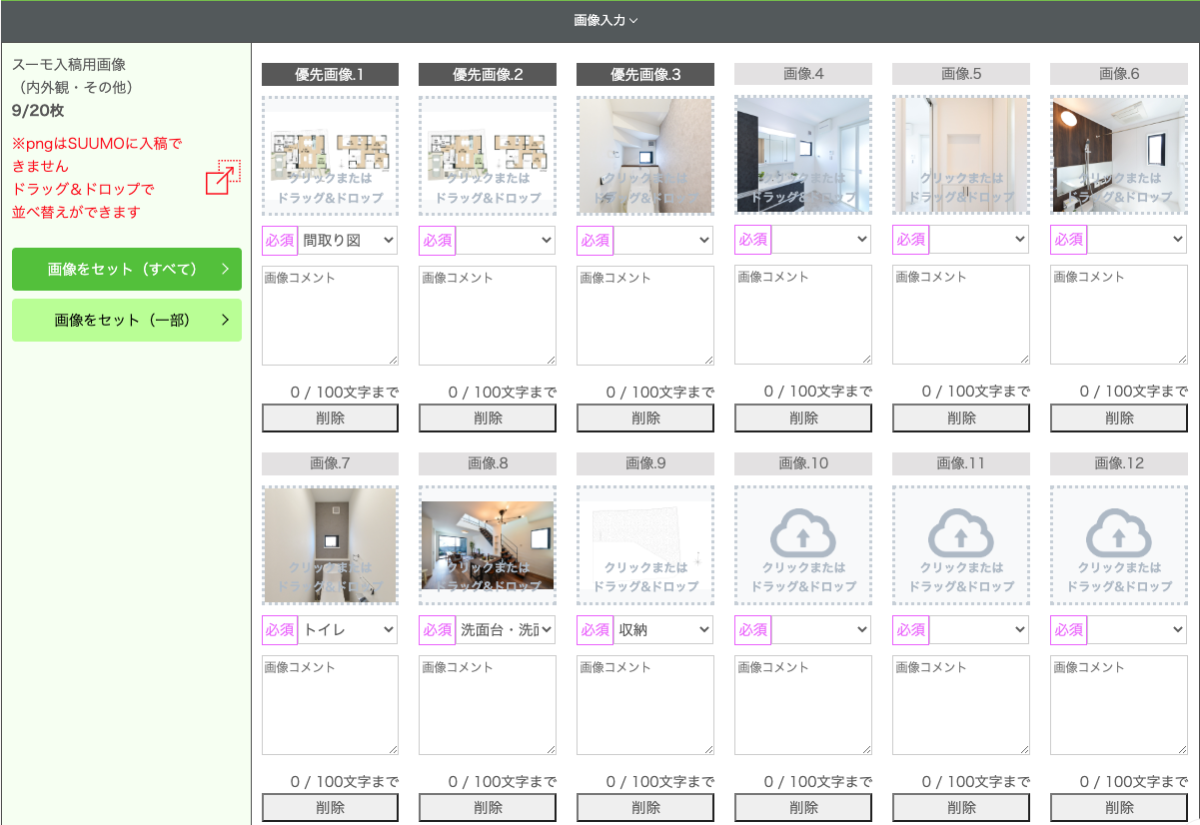Viewport: 1200px width, 825px height.
Task: Open the トイレ category dropdown for 画像.7
Action: tap(348, 630)
